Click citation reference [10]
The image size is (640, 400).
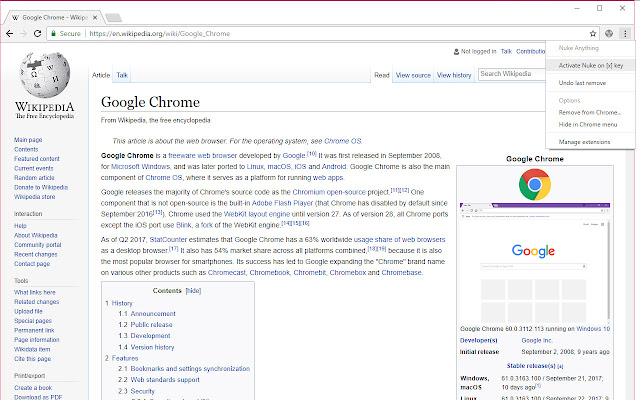(311, 154)
